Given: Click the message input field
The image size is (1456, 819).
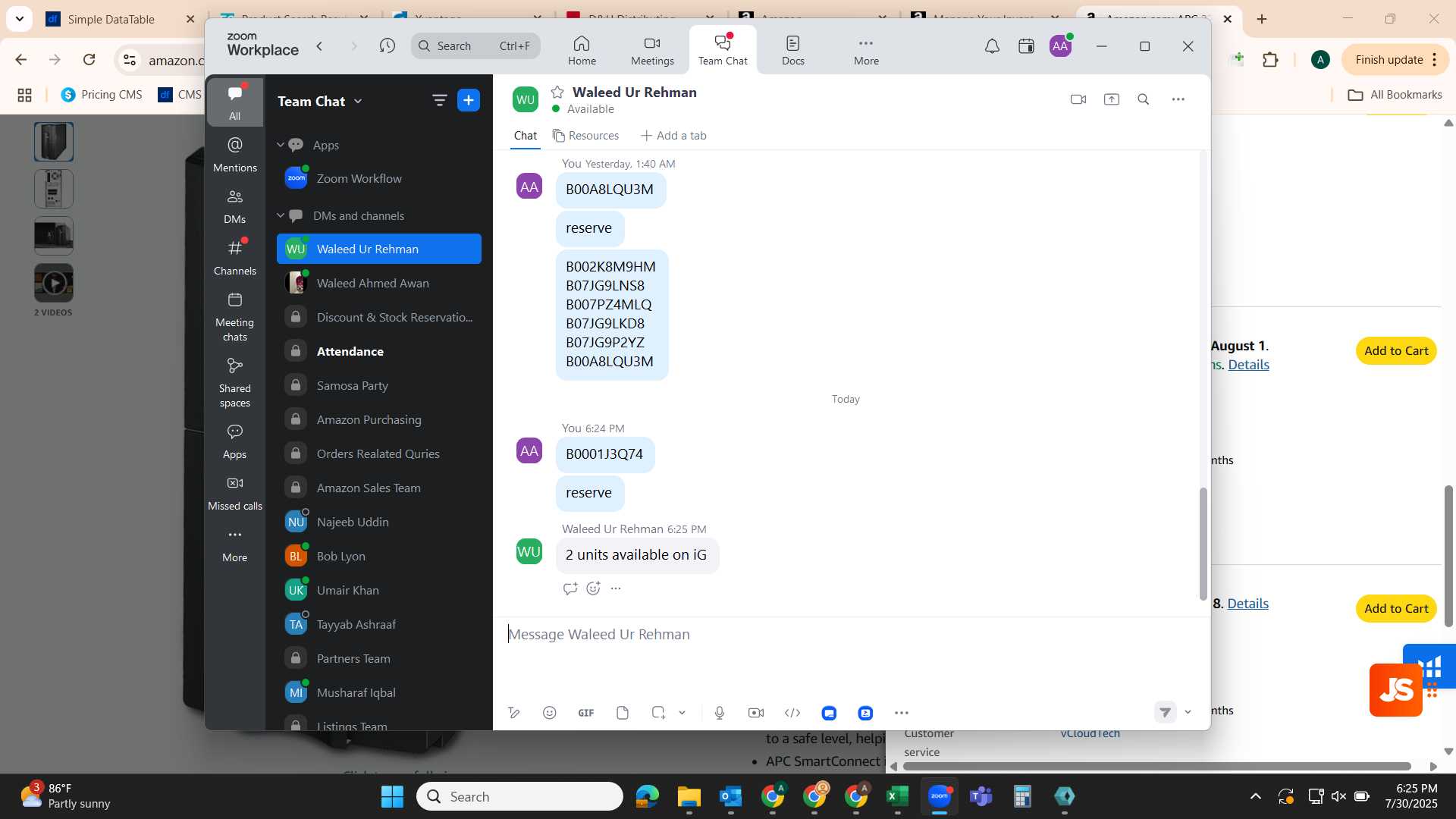Looking at the screenshot, I should (x=849, y=635).
